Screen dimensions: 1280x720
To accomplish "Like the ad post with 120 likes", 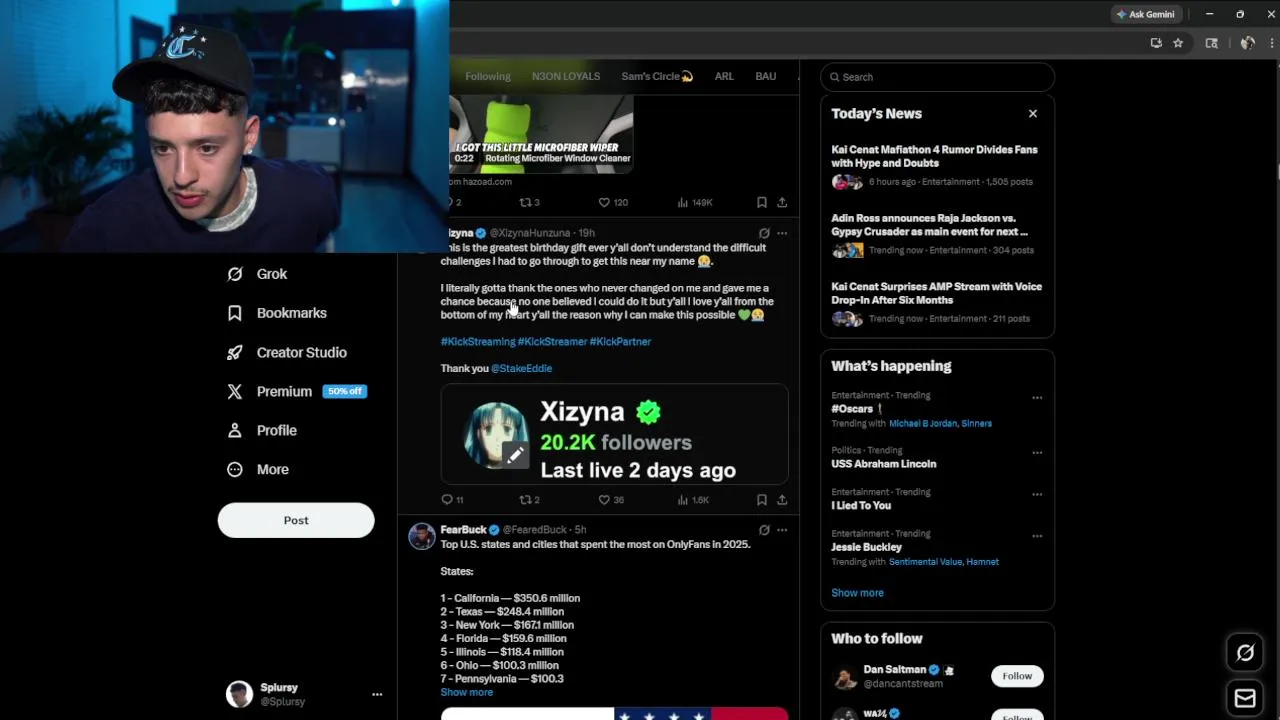I will (612, 202).
